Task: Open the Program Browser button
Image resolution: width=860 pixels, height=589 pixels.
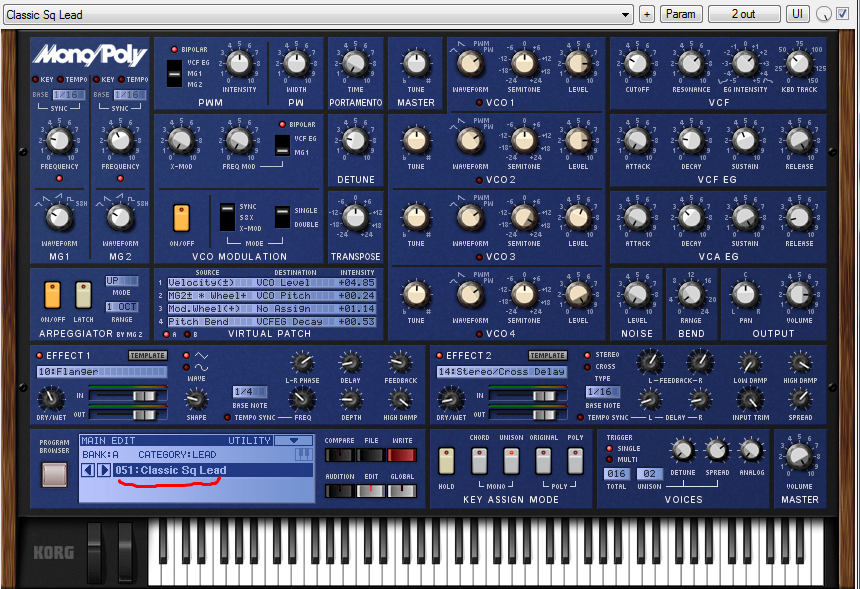Action: [x=54, y=474]
